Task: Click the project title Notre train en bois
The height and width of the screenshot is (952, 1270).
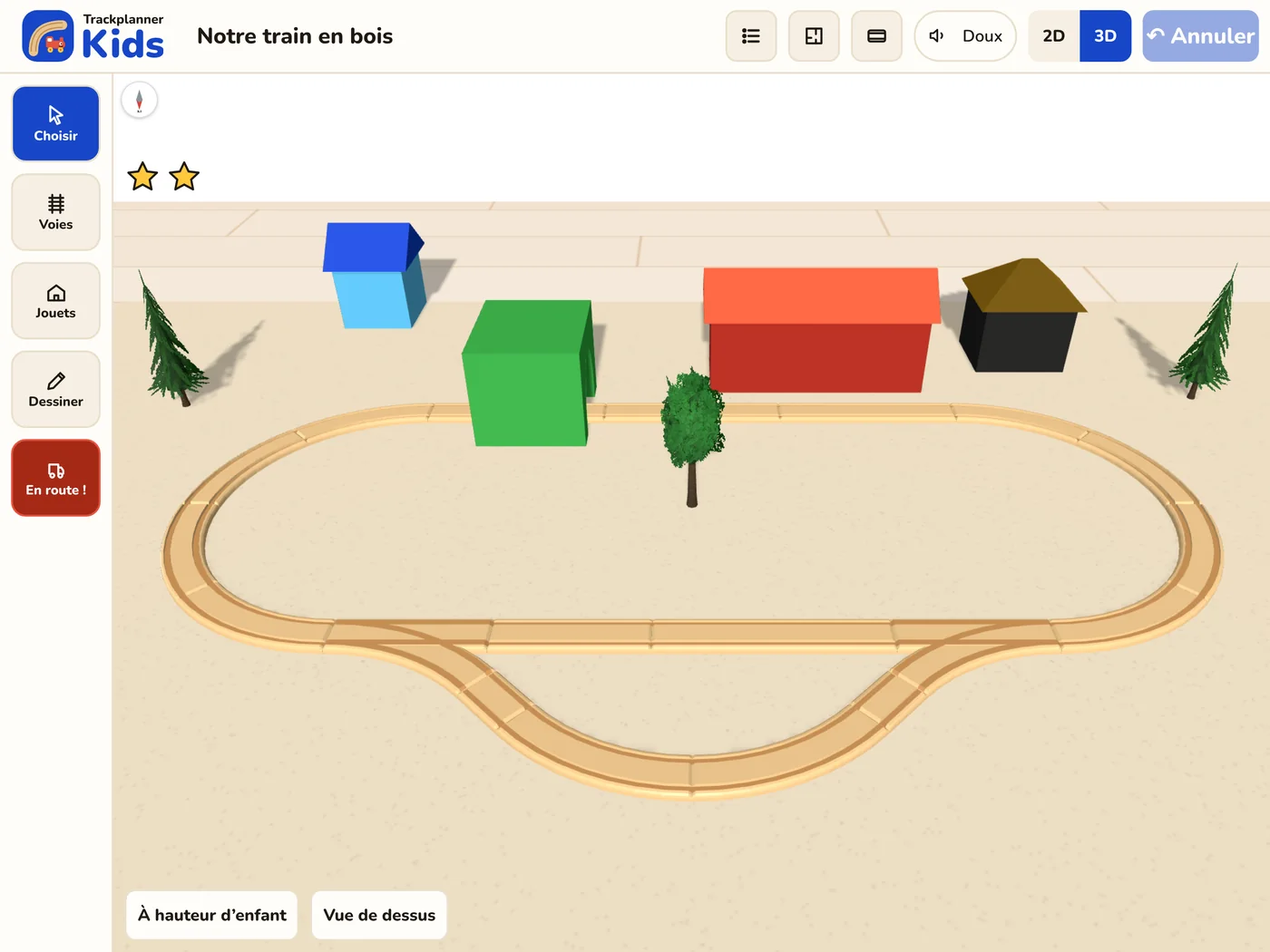Action: 295,36
